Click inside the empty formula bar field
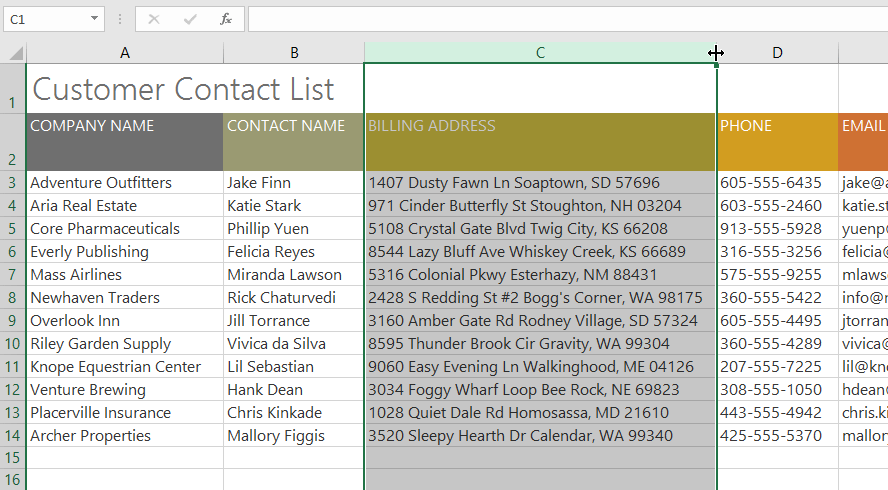 coord(560,19)
